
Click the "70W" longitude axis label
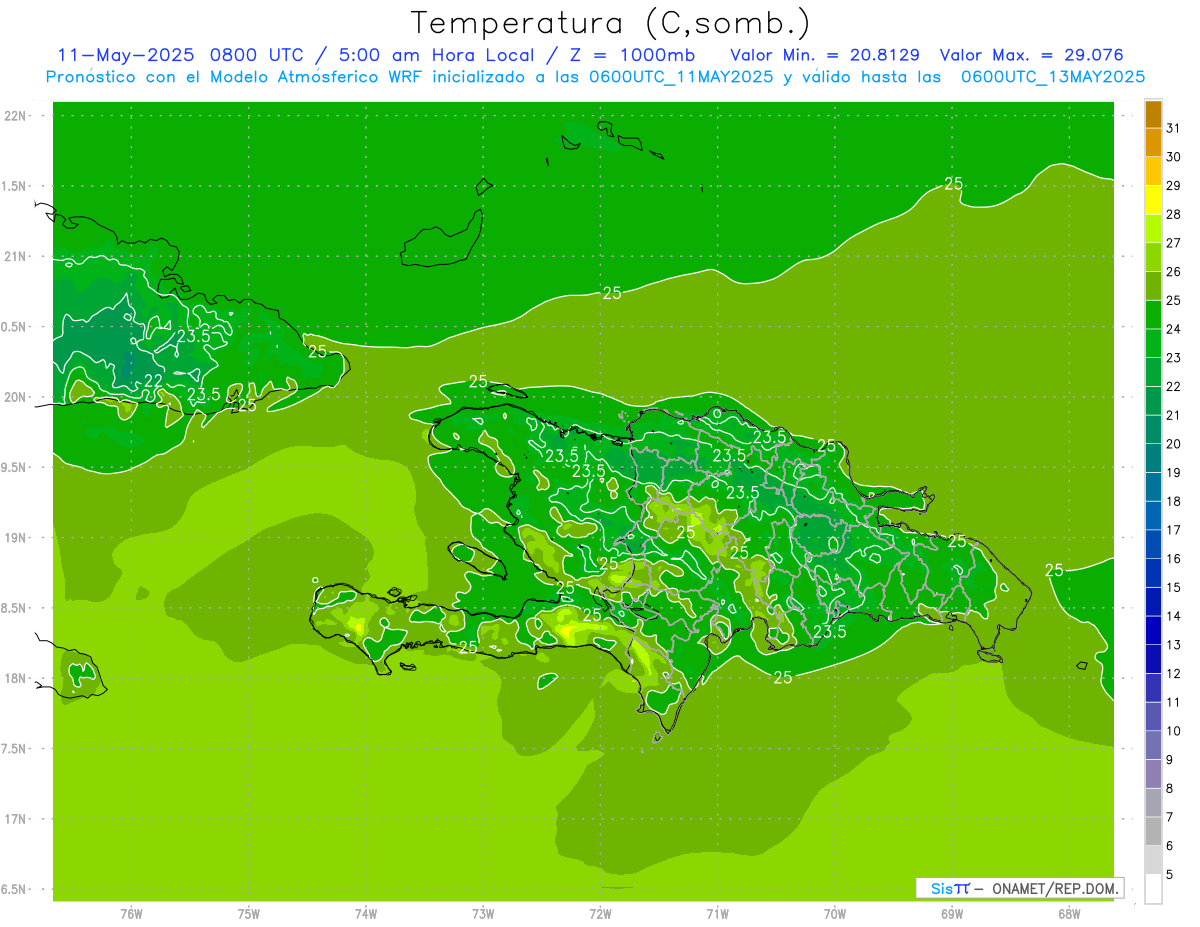[835, 913]
